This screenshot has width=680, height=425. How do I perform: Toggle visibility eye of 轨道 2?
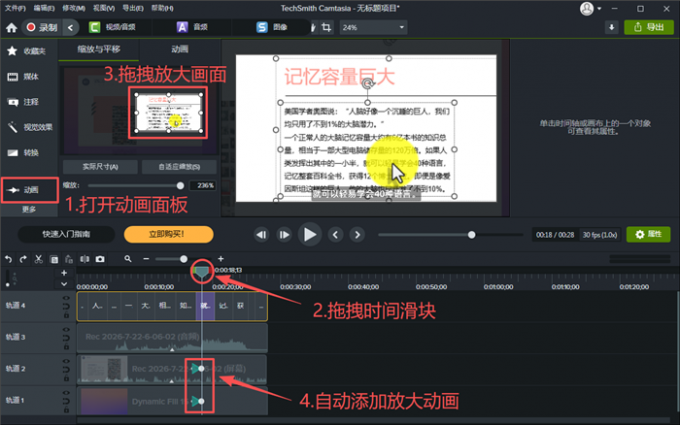tap(66, 361)
